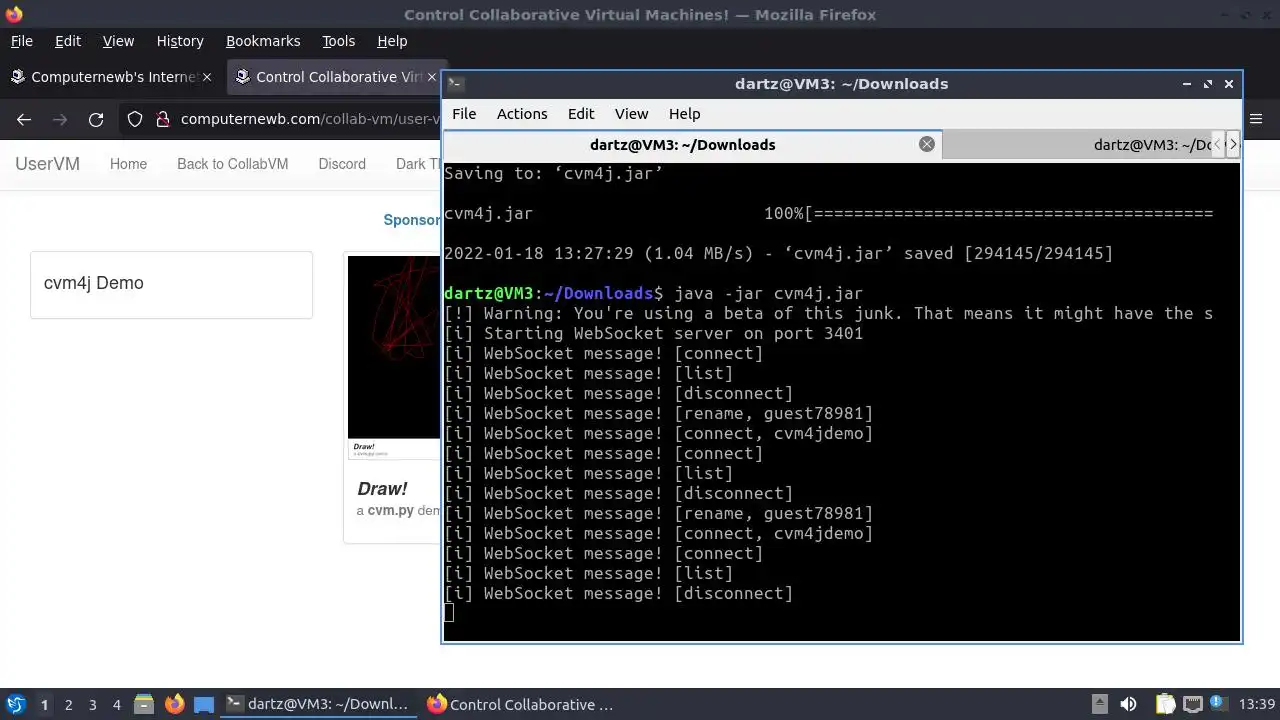Viewport: 1280px width, 720px height.
Task: Open the clipboard manager tray icon
Action: point(1165,704)
